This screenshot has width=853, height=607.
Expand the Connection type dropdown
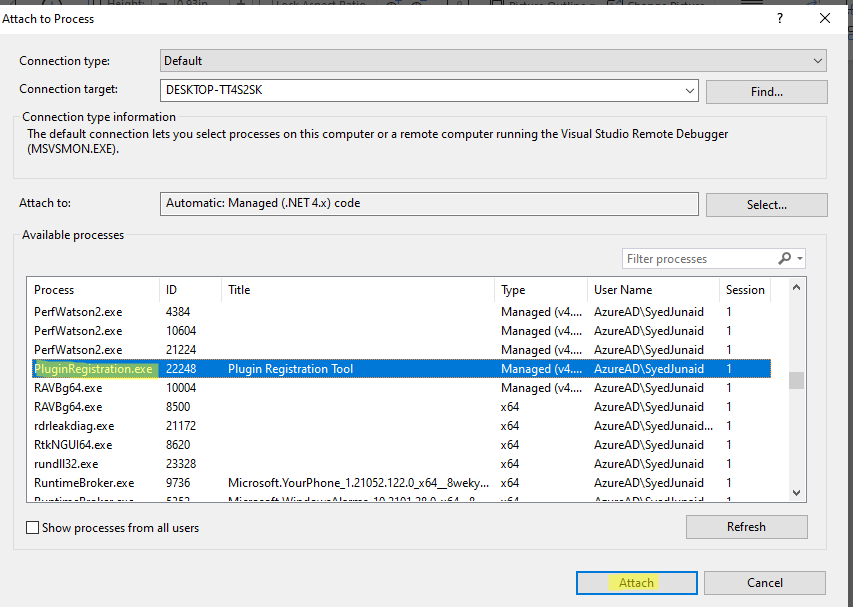point(818,61)
